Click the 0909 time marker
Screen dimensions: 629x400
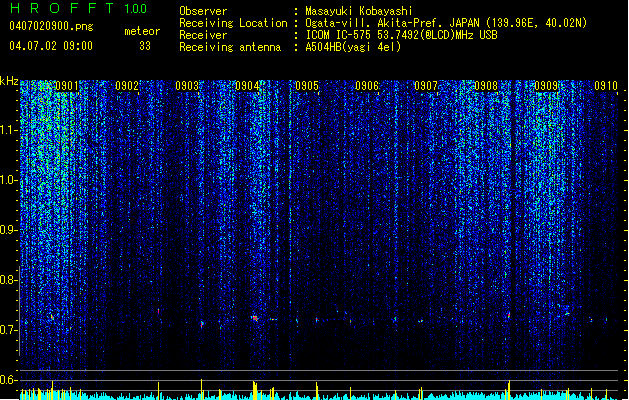pos(546,86)
